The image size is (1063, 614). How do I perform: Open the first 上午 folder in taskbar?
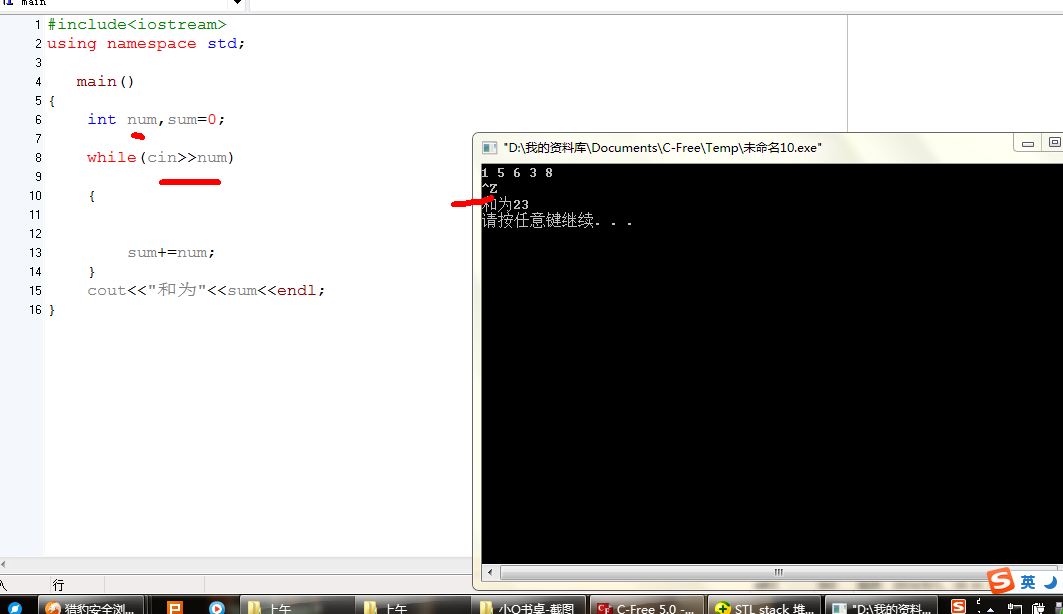[x=296, y=607]
